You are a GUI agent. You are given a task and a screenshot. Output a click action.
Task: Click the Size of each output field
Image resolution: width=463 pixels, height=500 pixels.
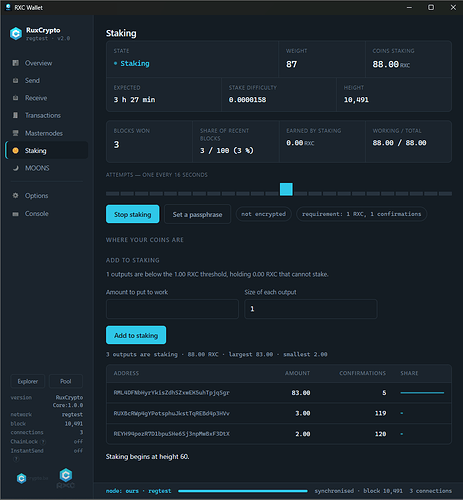tap(311, 309)
